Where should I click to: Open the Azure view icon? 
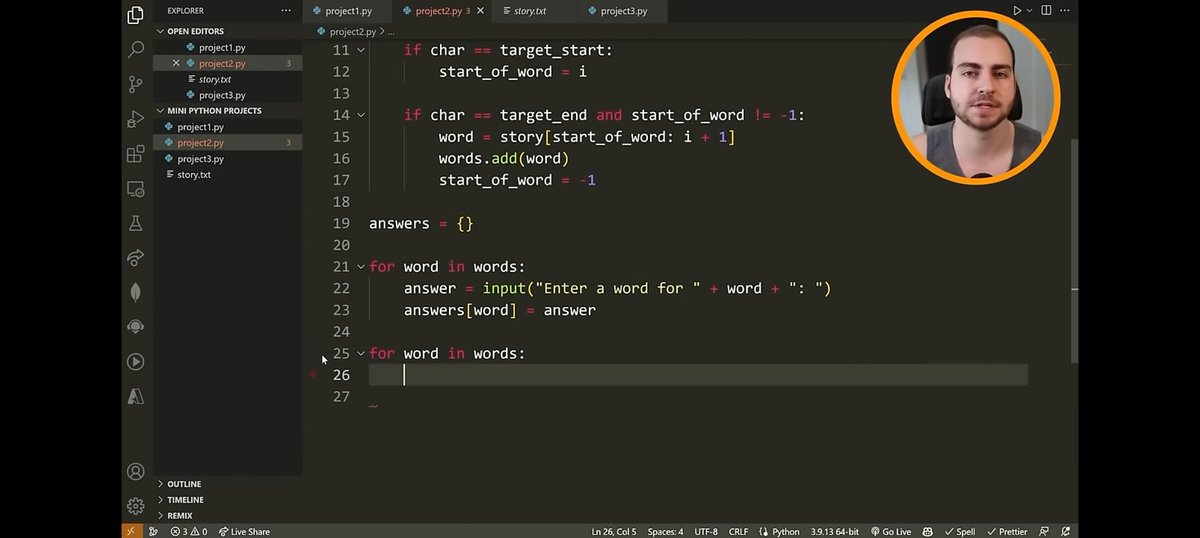(136, 396)
